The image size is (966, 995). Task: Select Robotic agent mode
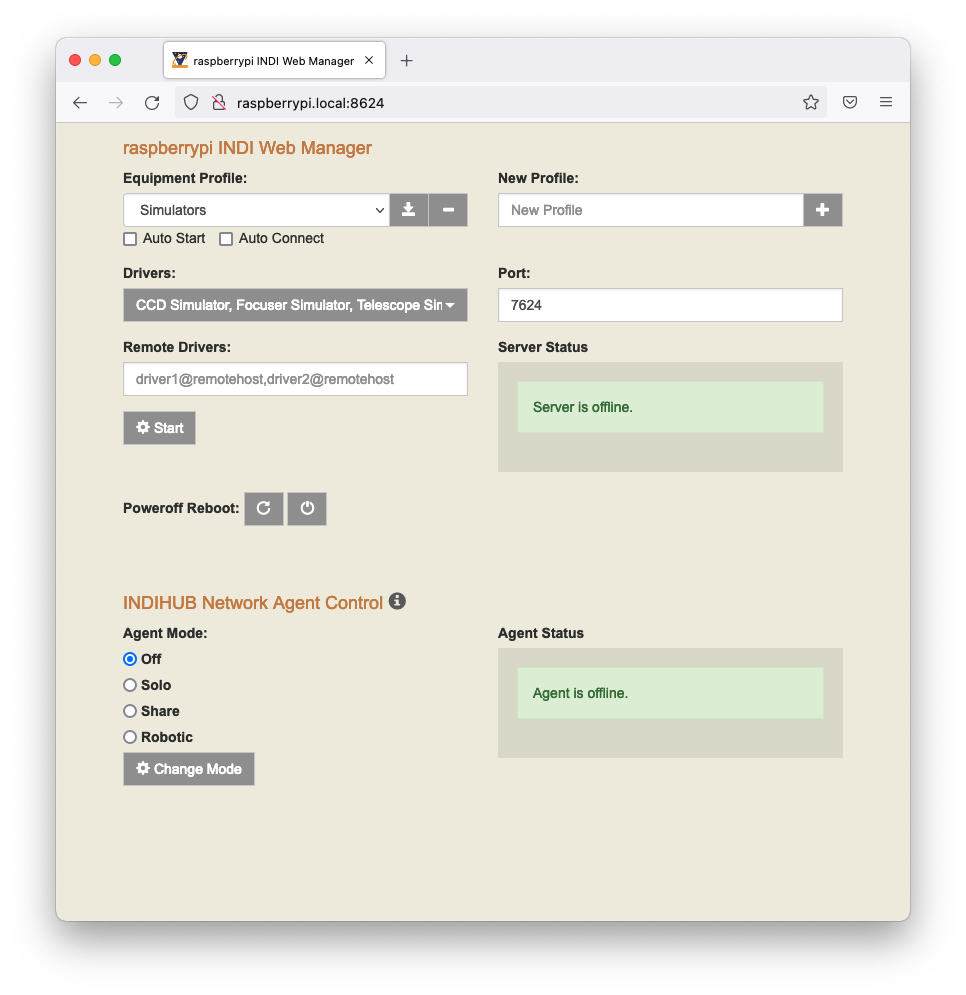[x=130, y=737]
